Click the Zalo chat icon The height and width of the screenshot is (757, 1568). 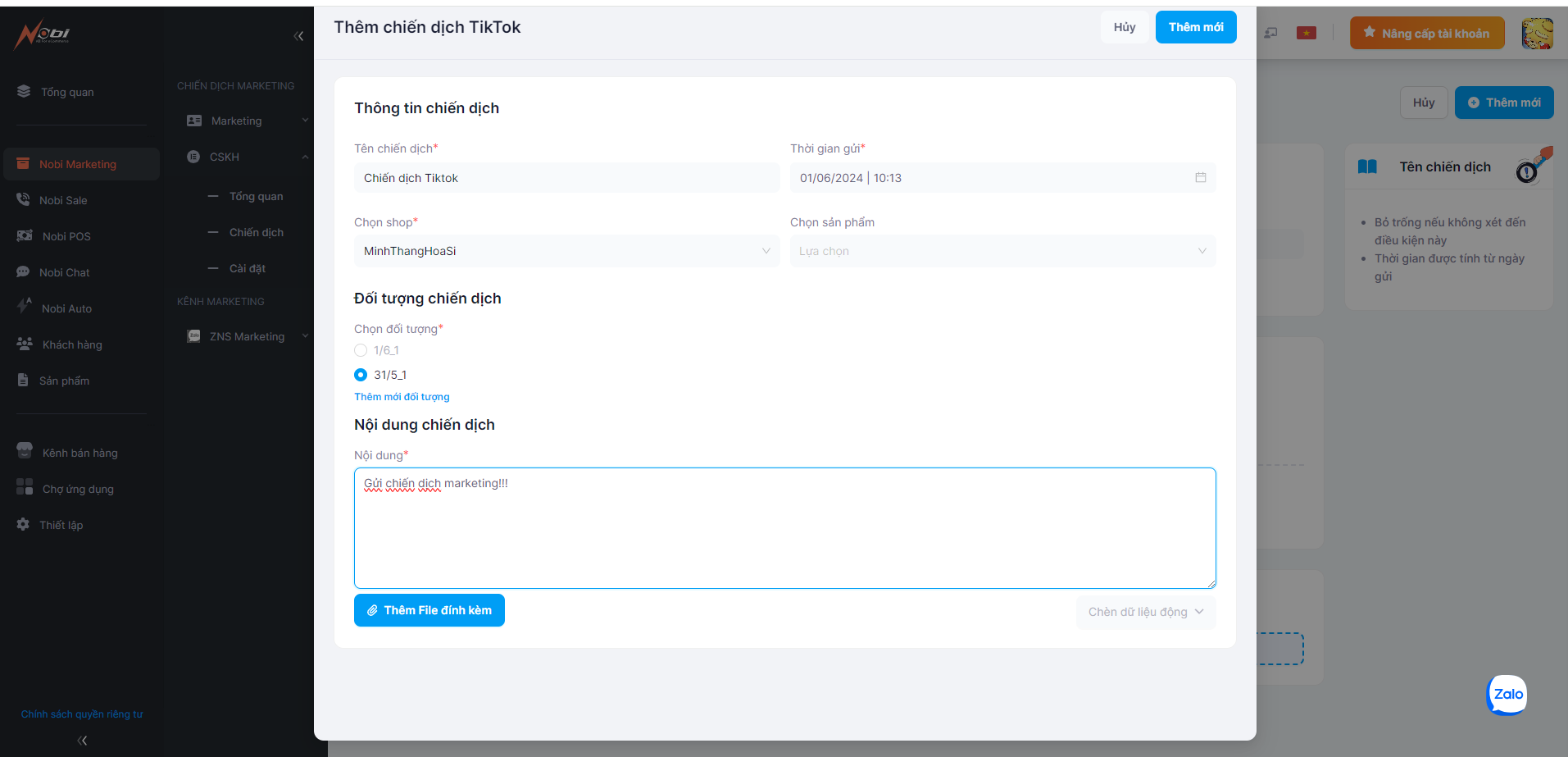pos(1507,695)
